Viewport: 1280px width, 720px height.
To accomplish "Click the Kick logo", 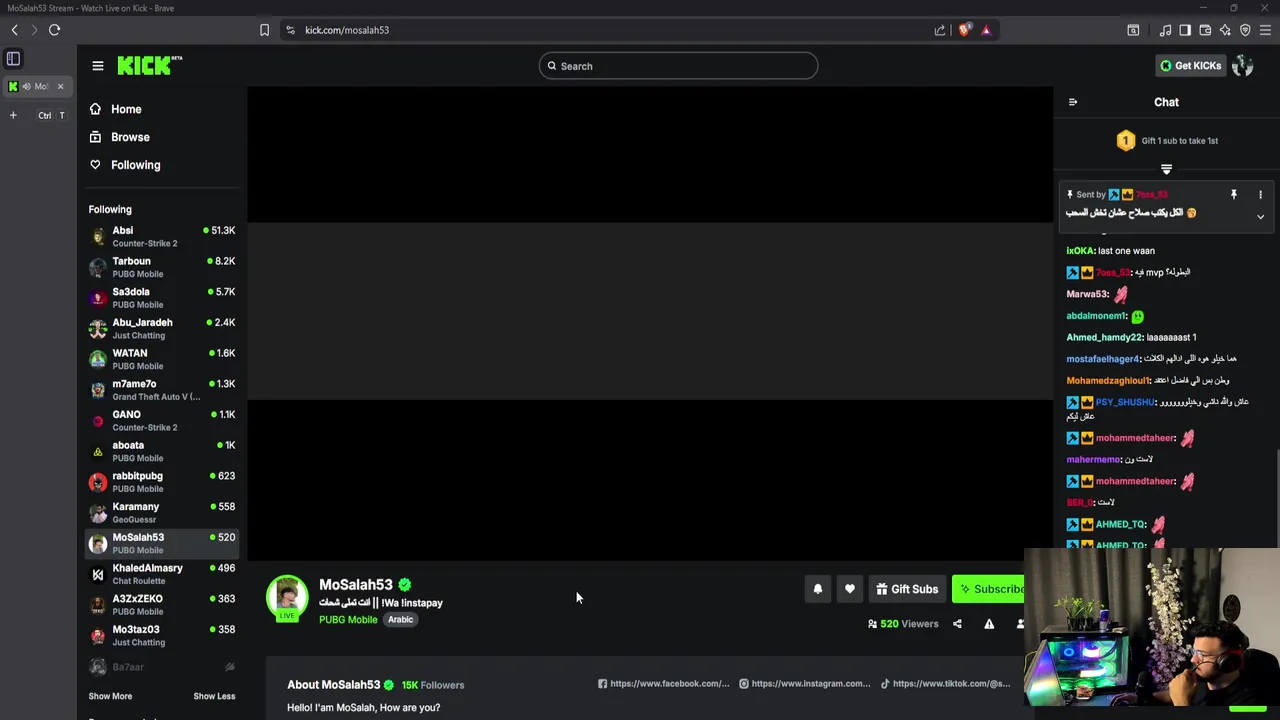I will click(x=149, y=66).
